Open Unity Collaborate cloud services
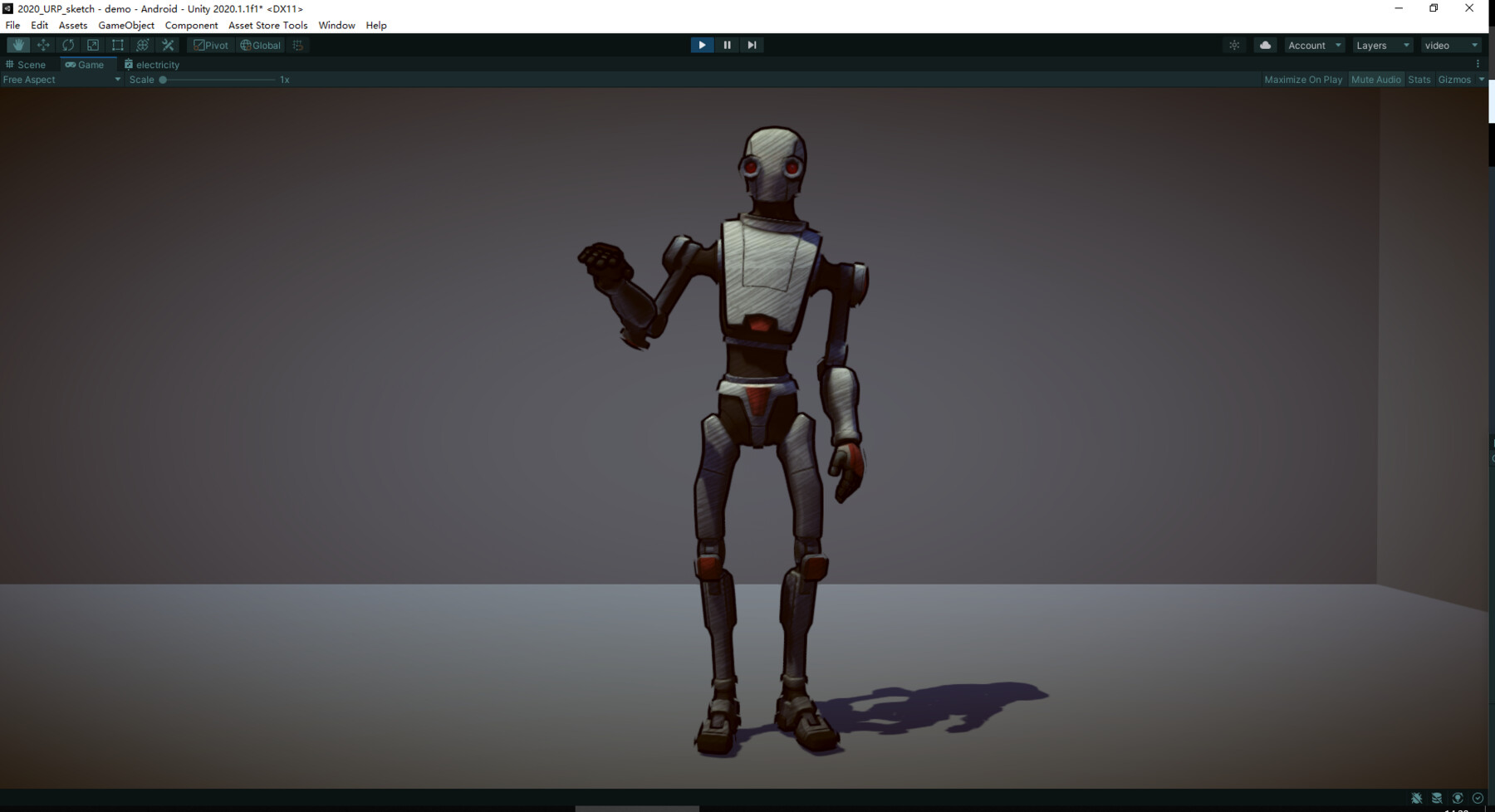The width and height of the screenshot is (1495, 812). click(x=1264, y=45)
